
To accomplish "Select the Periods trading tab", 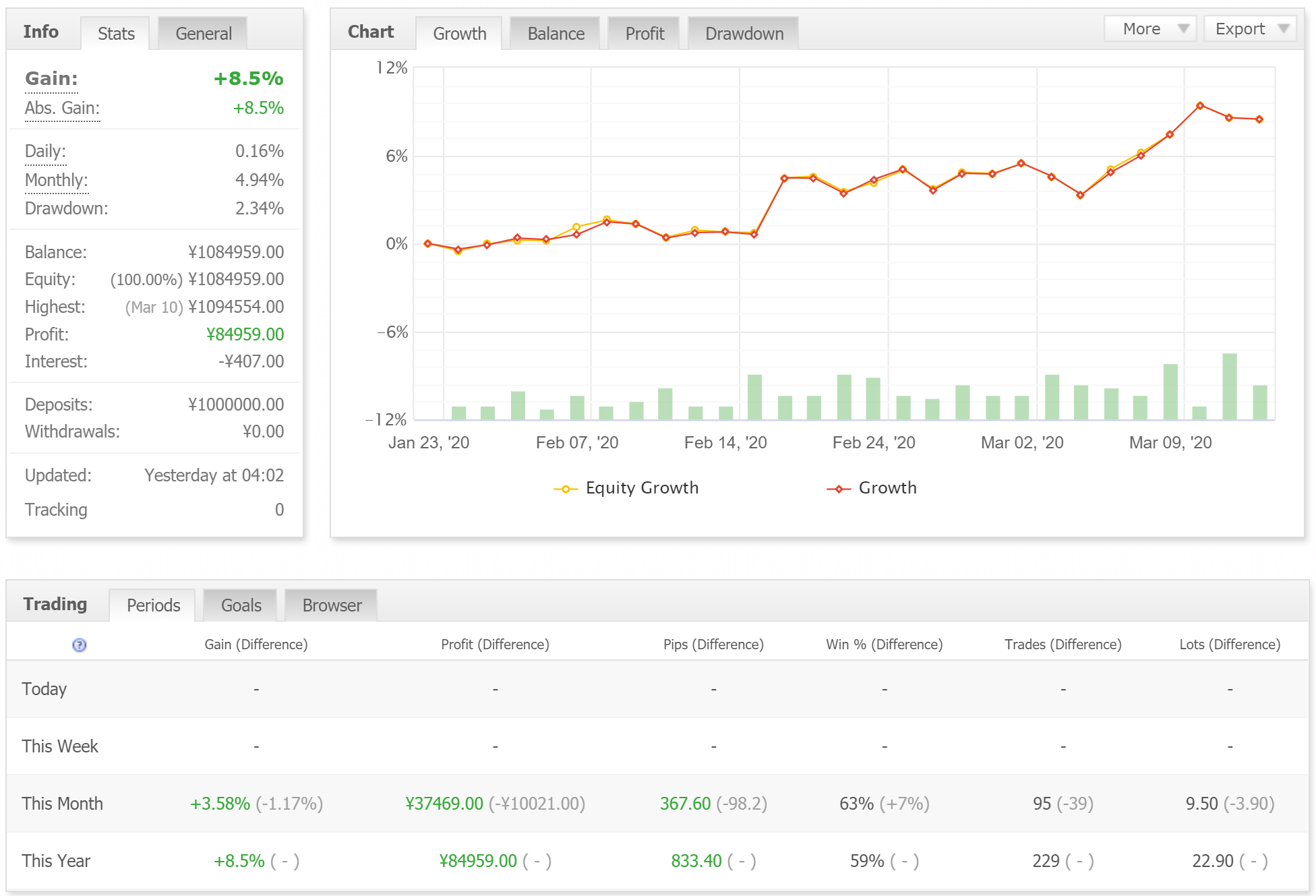I will click(153, 605).
